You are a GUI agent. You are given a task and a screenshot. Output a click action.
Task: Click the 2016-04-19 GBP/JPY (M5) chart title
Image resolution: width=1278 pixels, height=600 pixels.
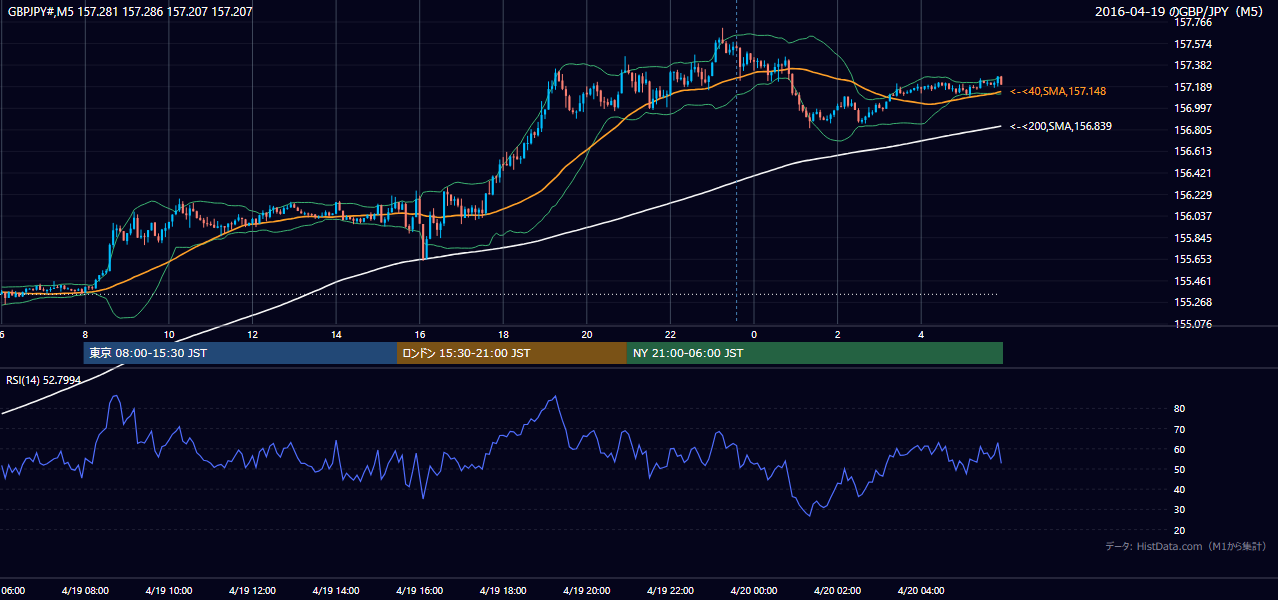point(1180,12)
